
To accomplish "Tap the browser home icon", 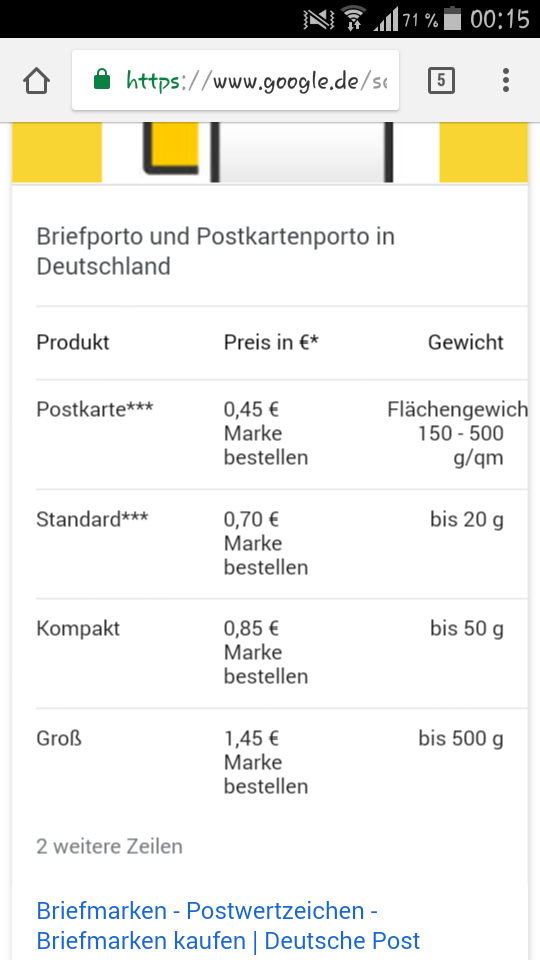I will point(36,81).
